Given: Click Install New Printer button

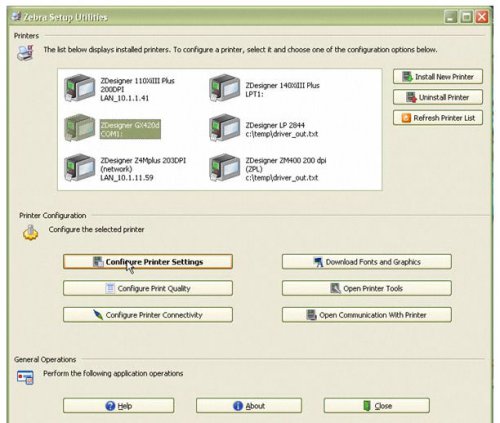Looking at the screenshot, I should pos(438,77).
